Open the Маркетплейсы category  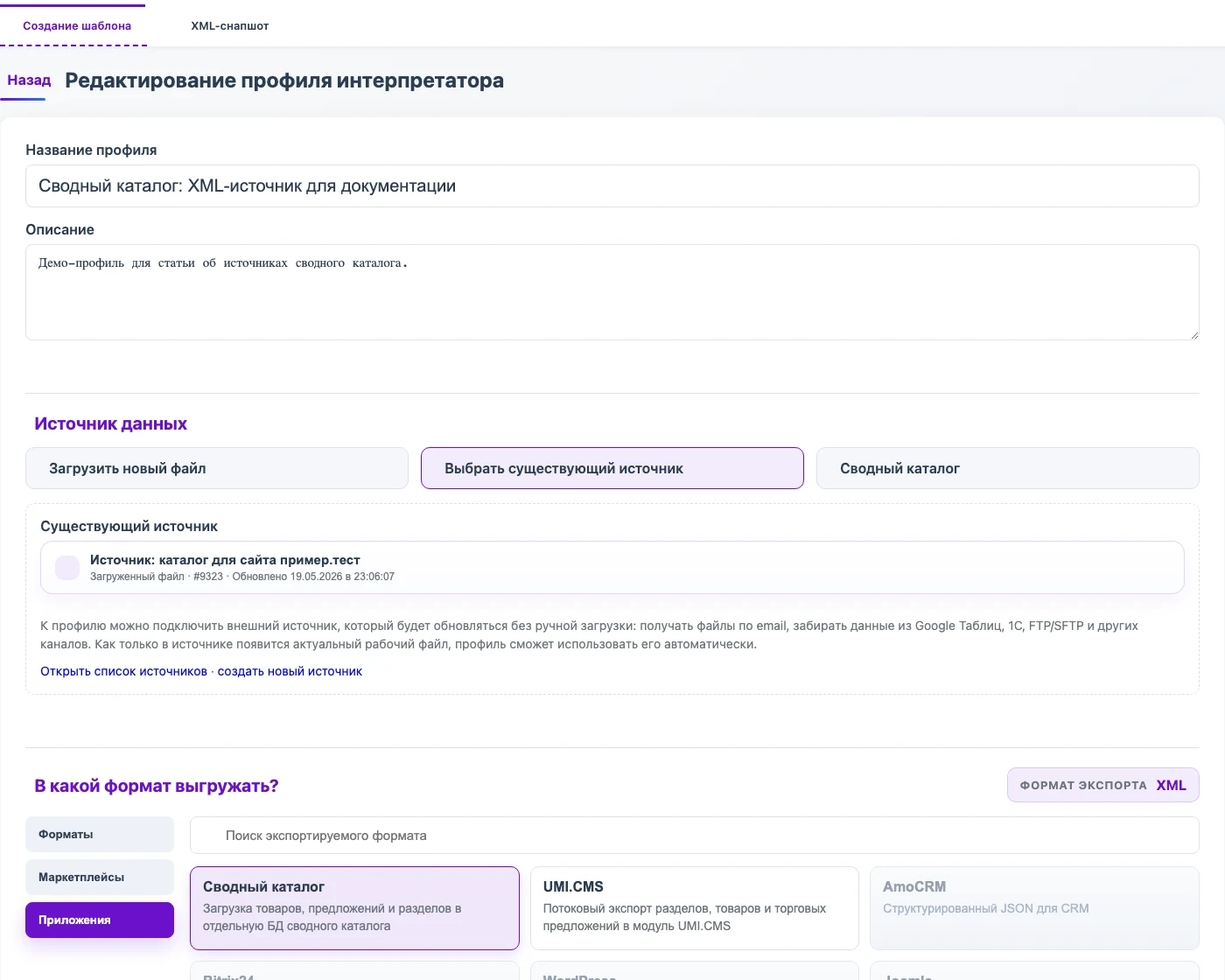(100, 878)
